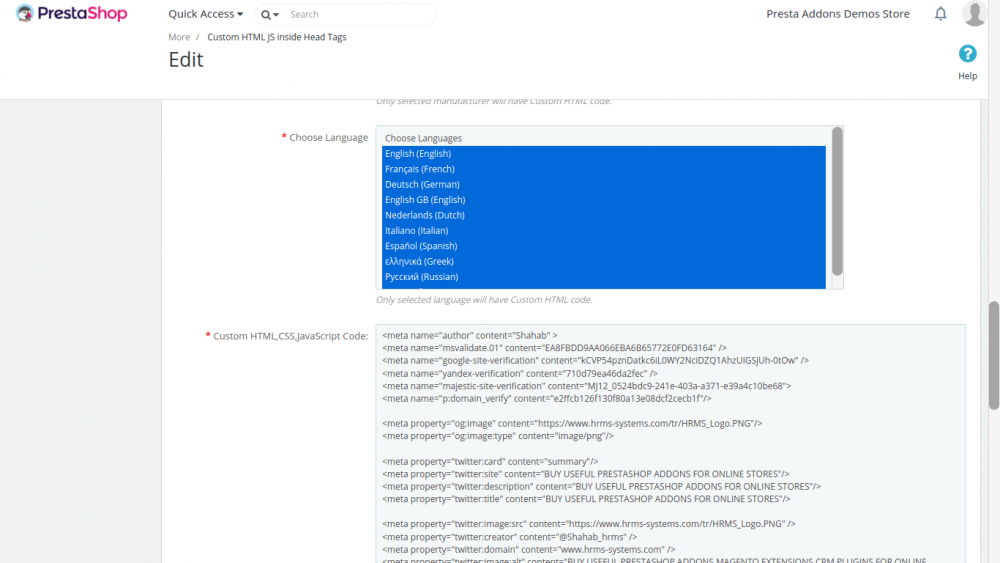Click the twitter:image:src meta line
The image size is (1000, 563).
[x=588, y=524]
